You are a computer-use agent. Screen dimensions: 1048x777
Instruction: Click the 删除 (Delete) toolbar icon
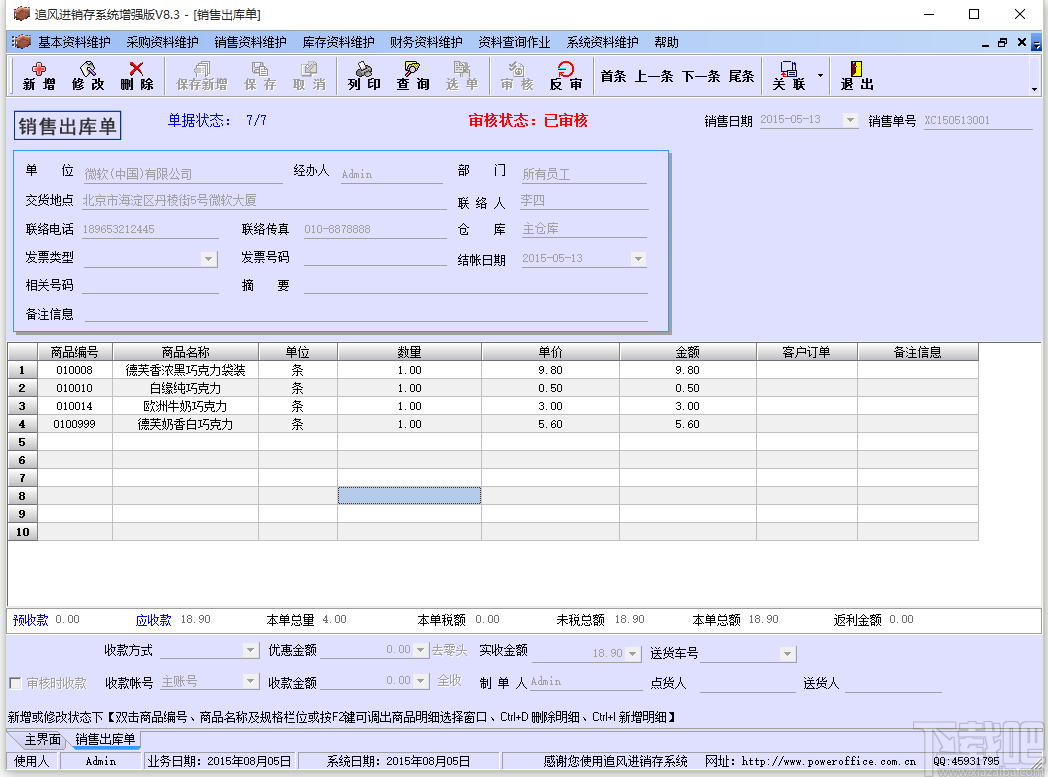click(x=136, y=75)
